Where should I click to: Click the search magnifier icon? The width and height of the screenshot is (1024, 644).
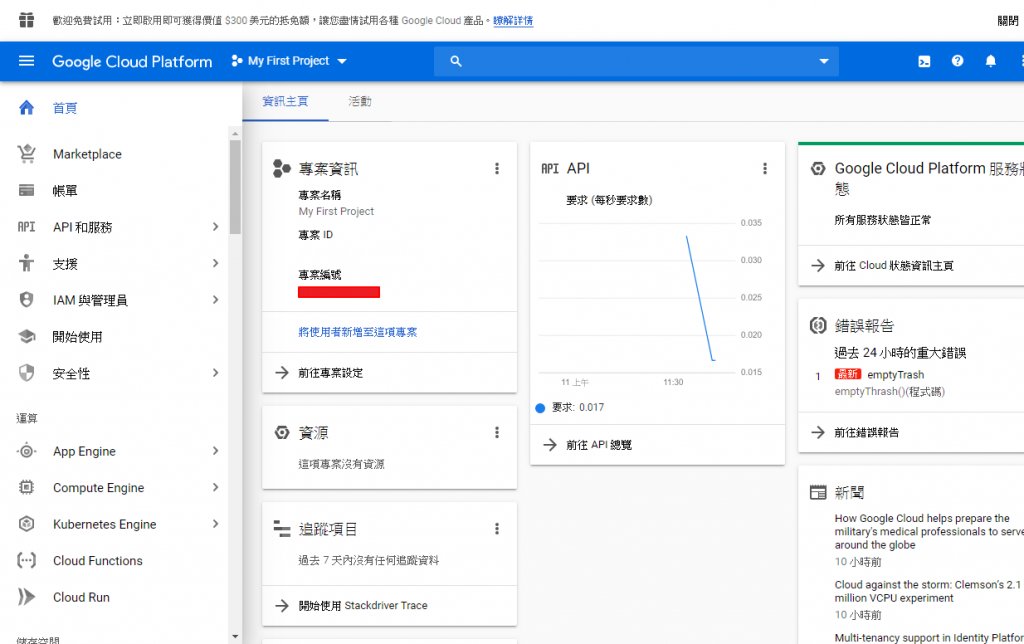click(x=456, y=61)
